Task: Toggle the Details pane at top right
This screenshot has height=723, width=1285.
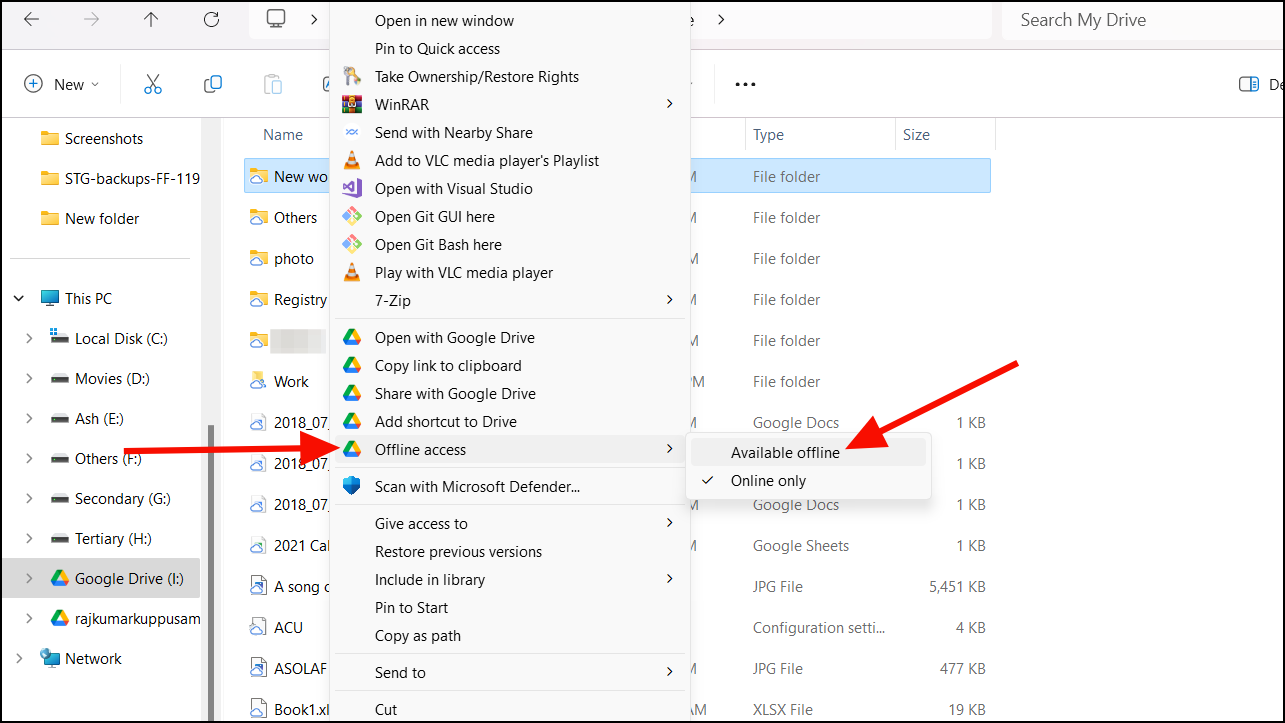Action: [1249, 84]
